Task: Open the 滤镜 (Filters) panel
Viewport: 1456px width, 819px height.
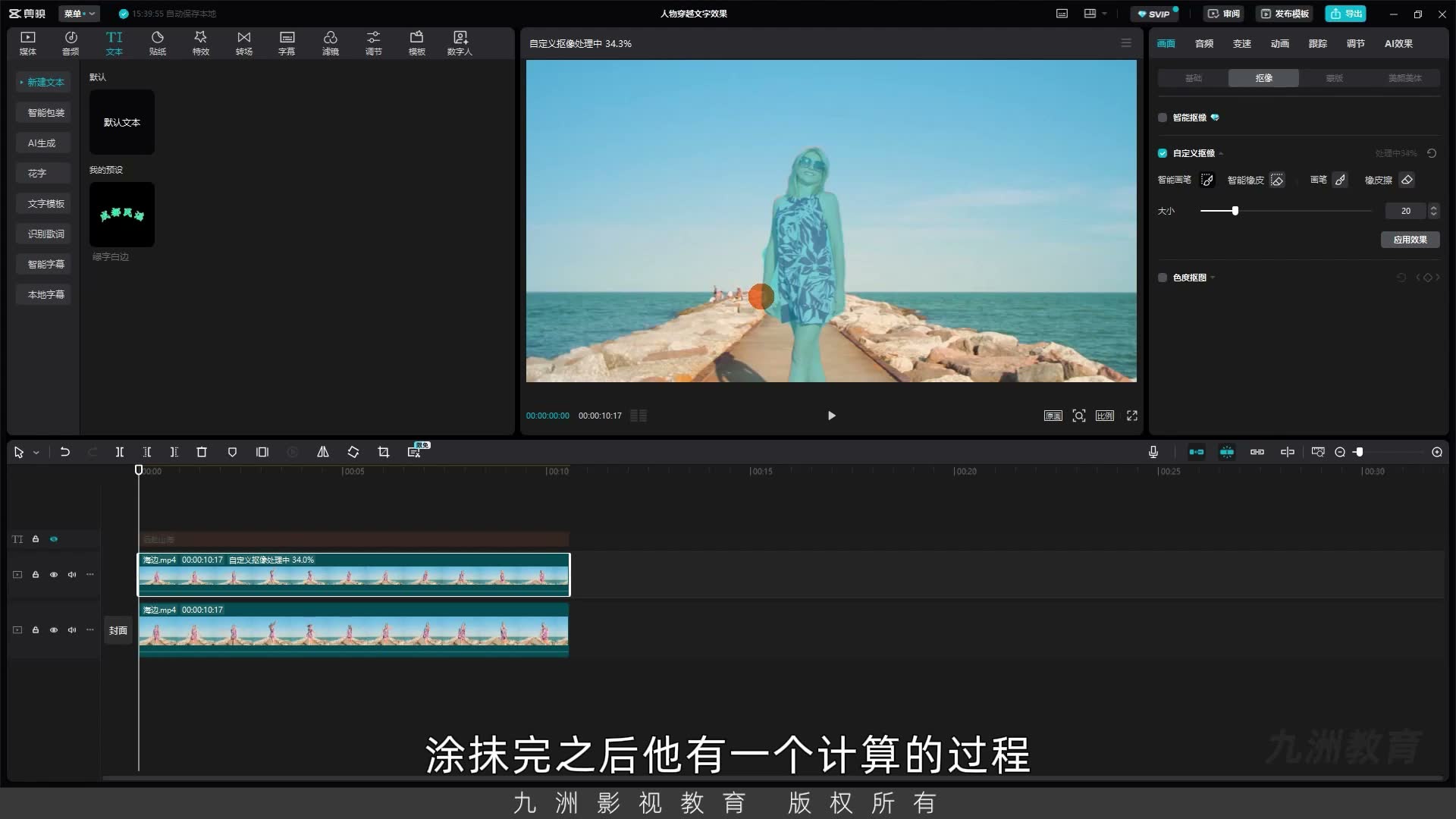Action: pos(331,43)
